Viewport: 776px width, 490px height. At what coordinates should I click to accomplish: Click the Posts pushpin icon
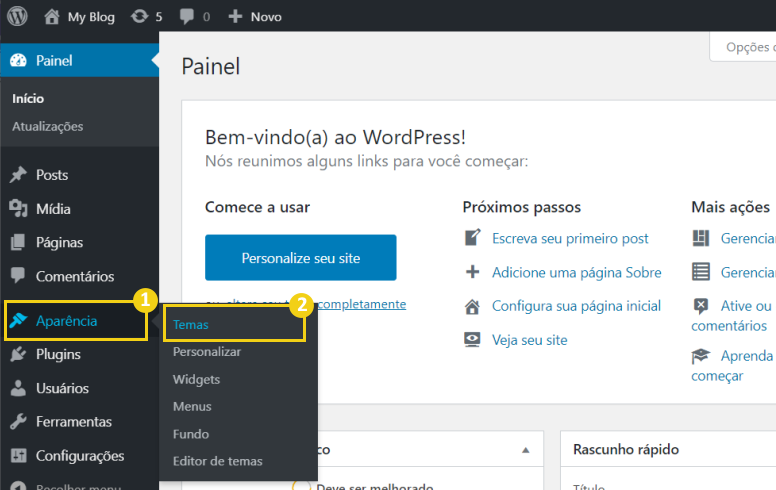(18, 175)
